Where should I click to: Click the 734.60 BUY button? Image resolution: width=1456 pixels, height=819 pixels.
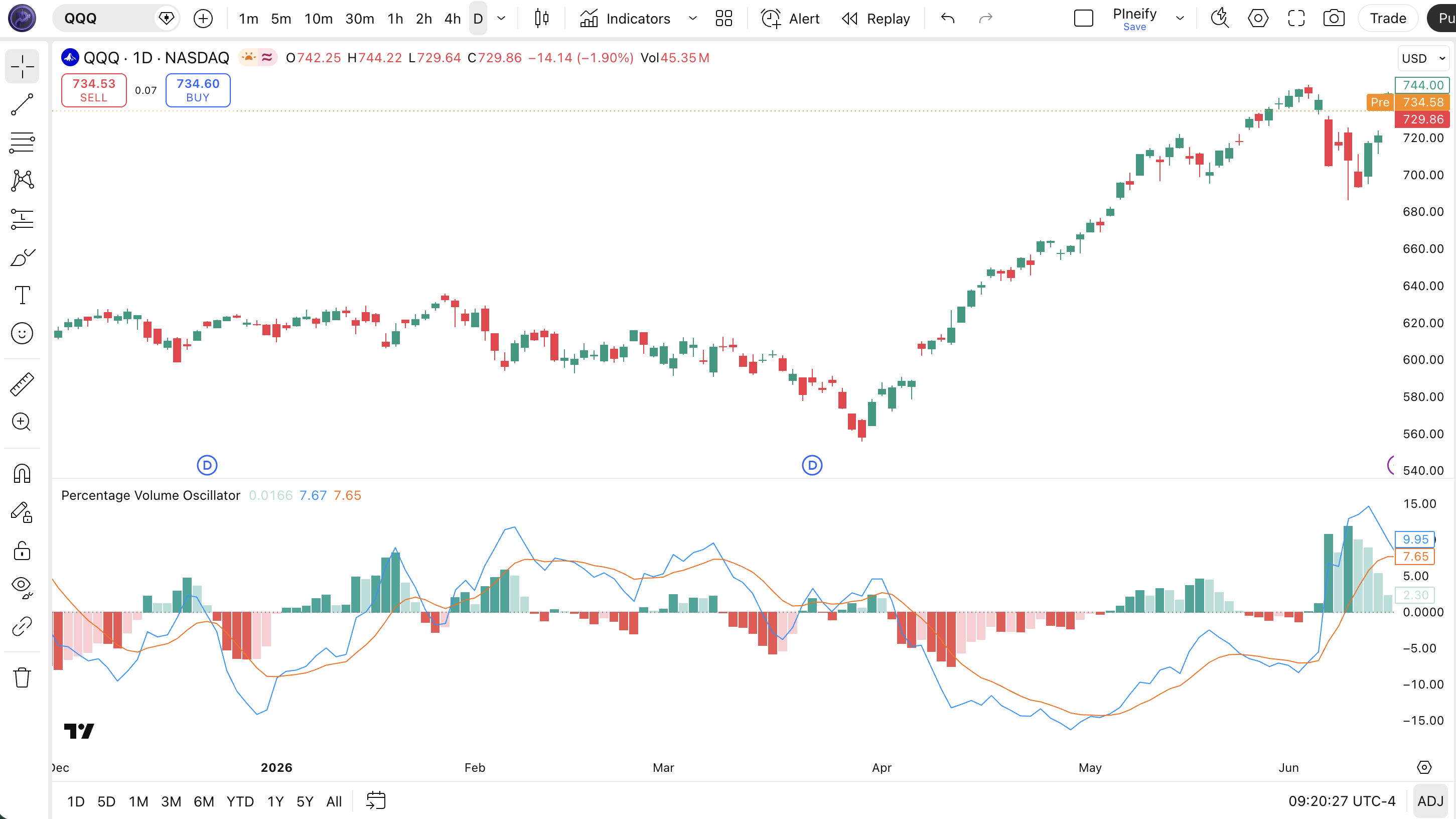(x=198, y=90)
